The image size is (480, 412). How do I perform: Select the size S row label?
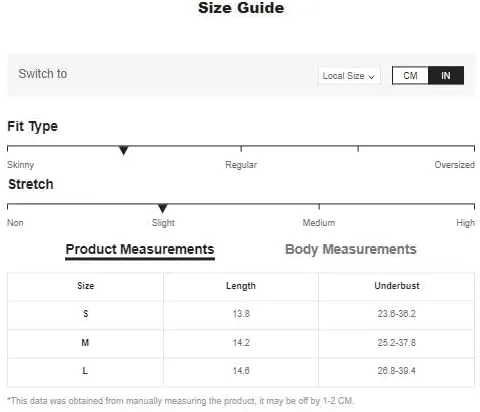[x=86, y=314]
